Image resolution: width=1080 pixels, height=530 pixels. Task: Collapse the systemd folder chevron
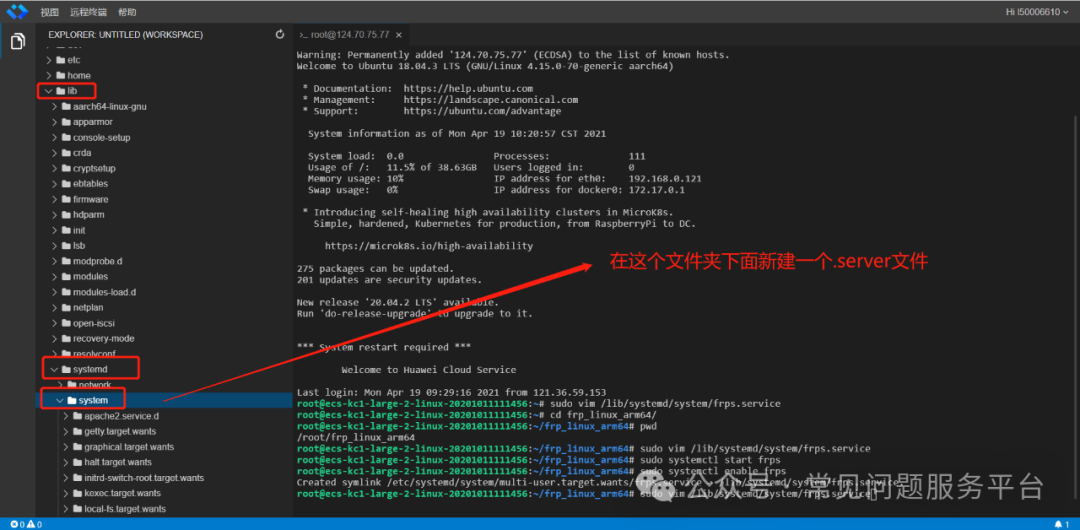point(54,369)
